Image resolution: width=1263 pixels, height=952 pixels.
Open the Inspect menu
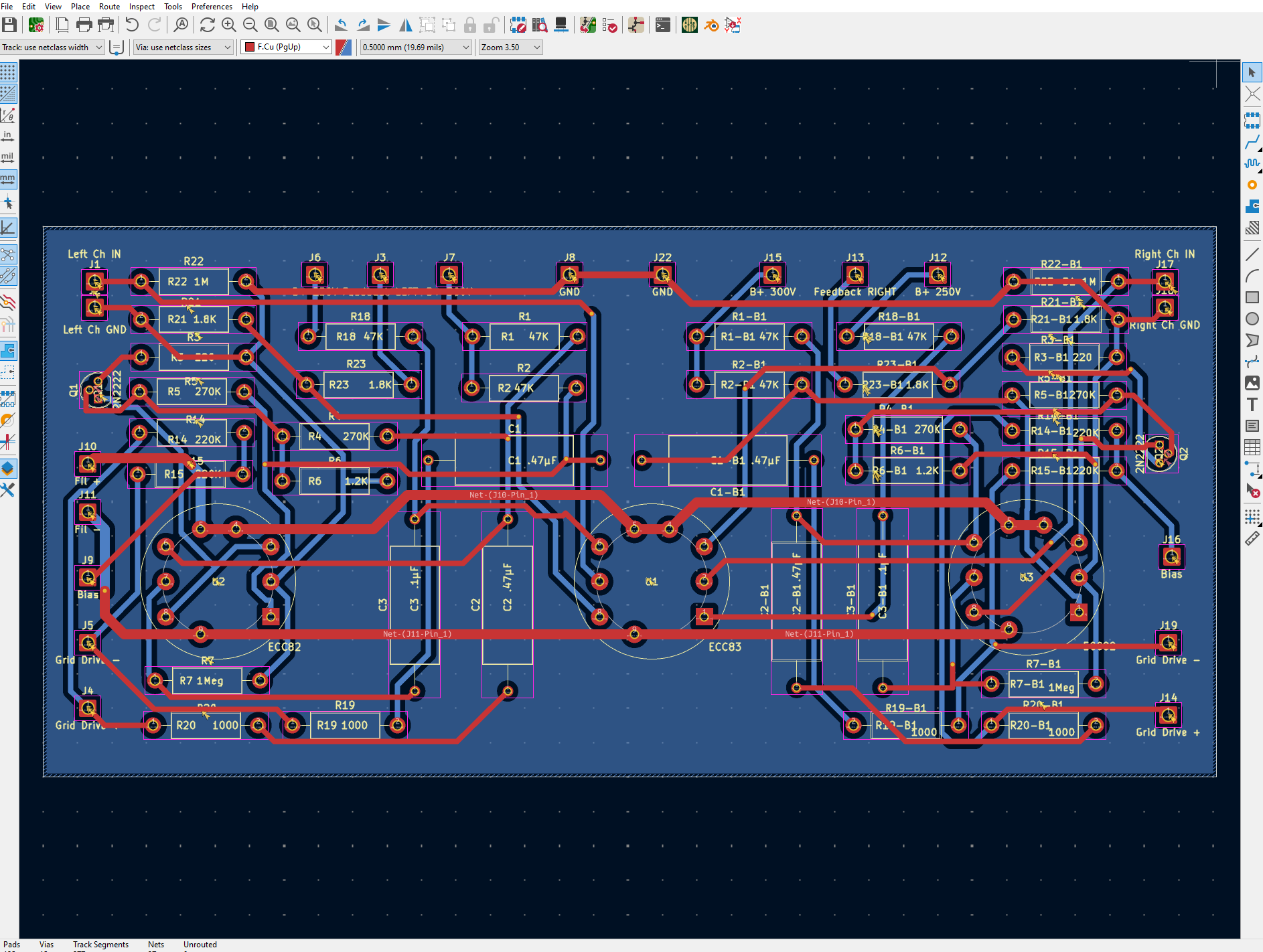[x=141, y=7]
